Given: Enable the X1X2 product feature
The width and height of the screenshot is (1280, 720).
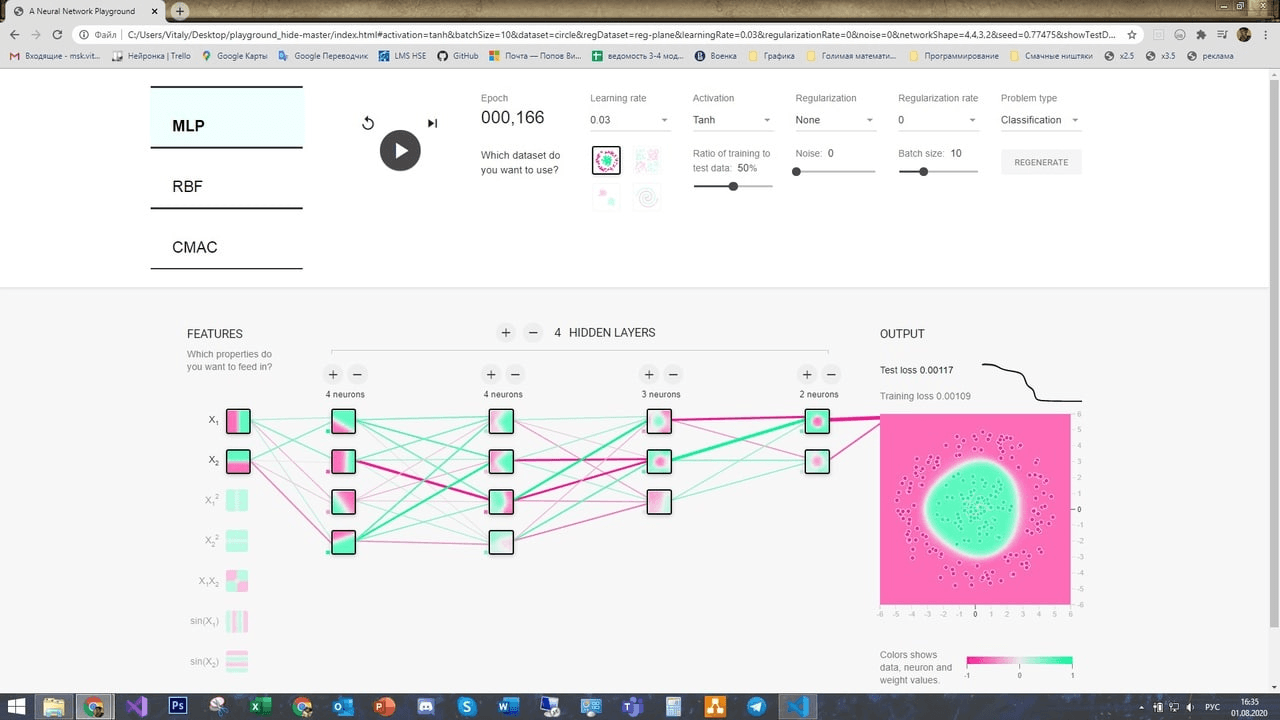Looking at the screenshot, I should point(238,581).
